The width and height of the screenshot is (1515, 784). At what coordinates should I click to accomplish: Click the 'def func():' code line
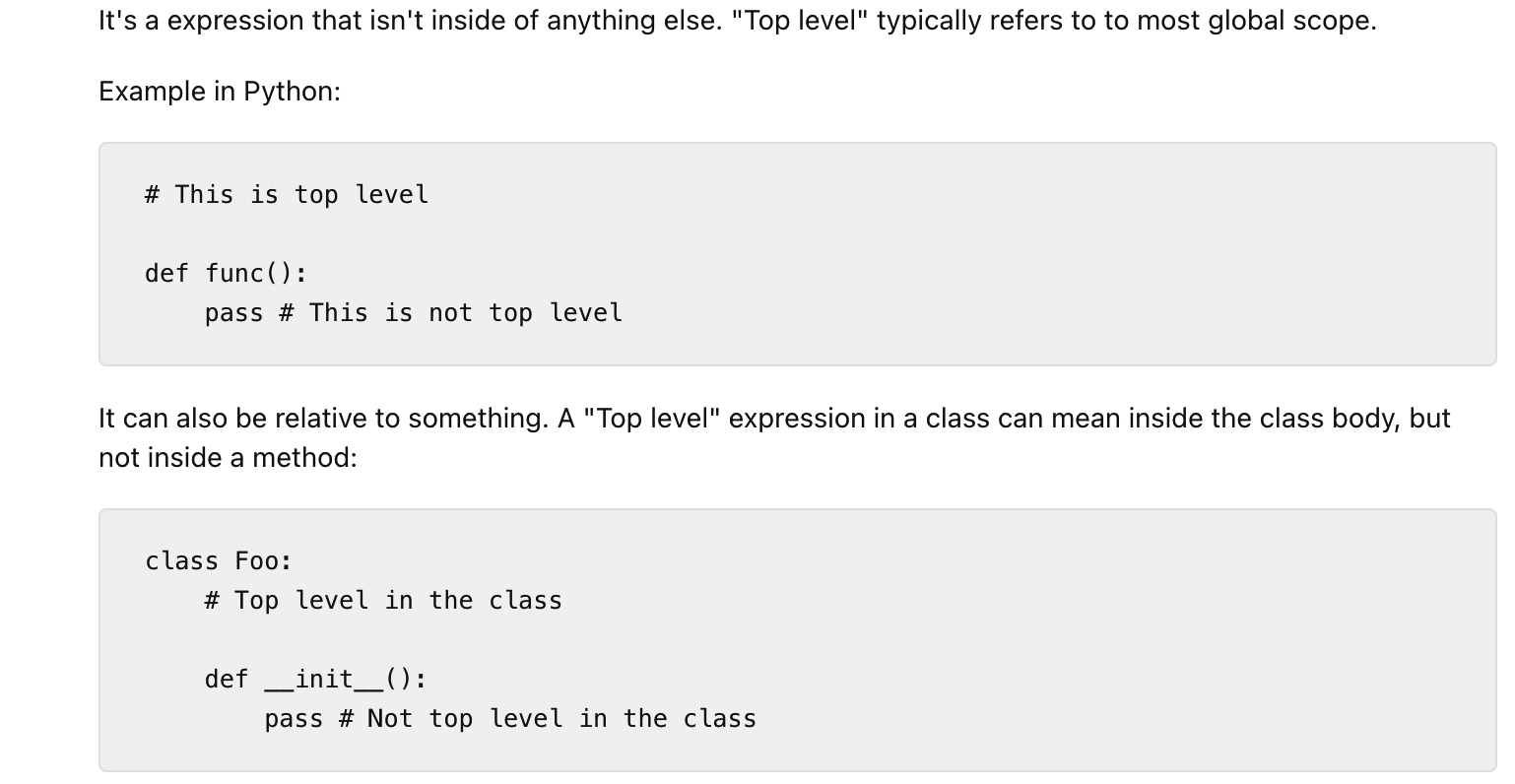226,273
